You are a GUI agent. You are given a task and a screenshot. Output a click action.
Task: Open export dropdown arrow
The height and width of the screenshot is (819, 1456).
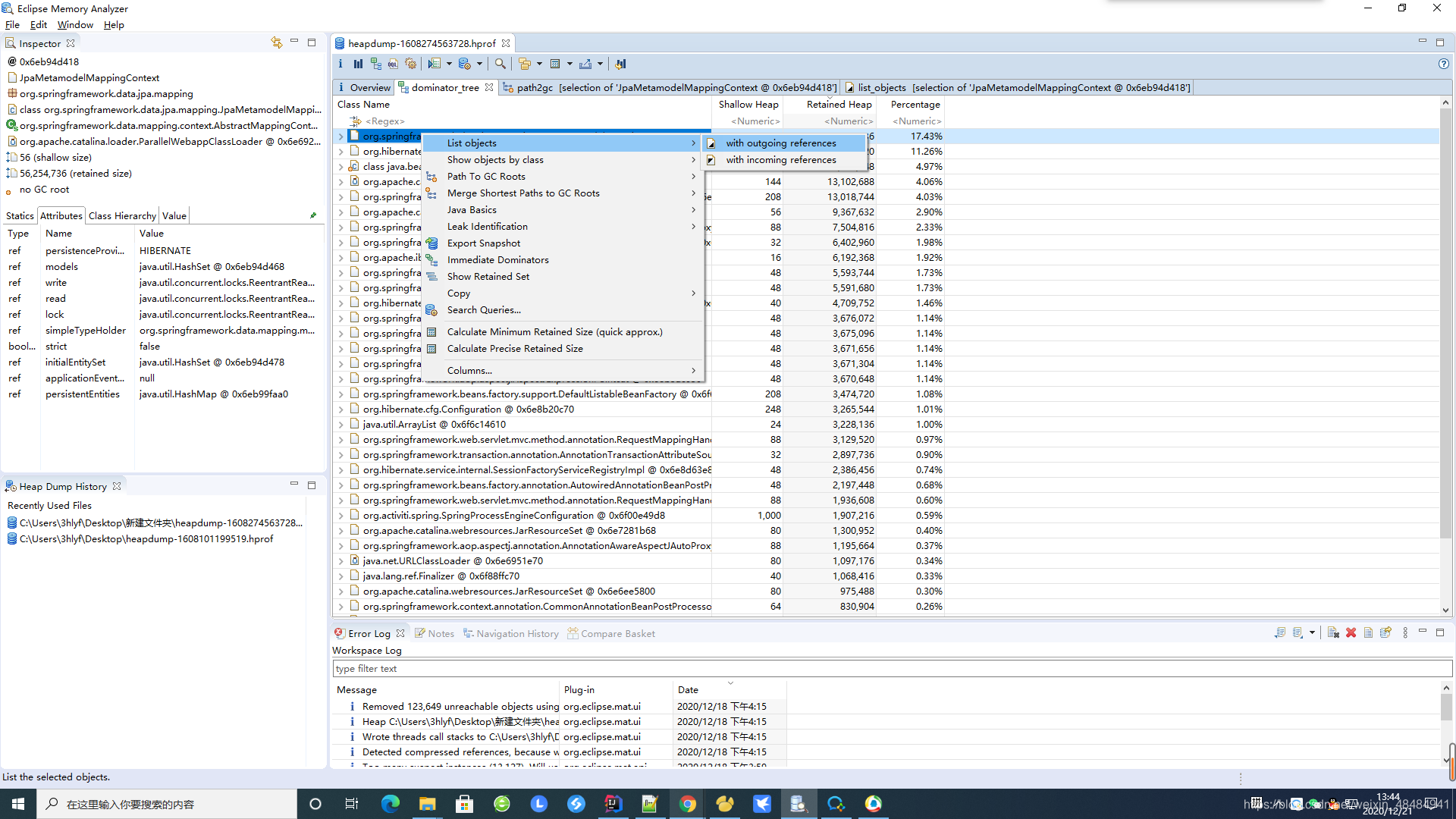[600, 64]
